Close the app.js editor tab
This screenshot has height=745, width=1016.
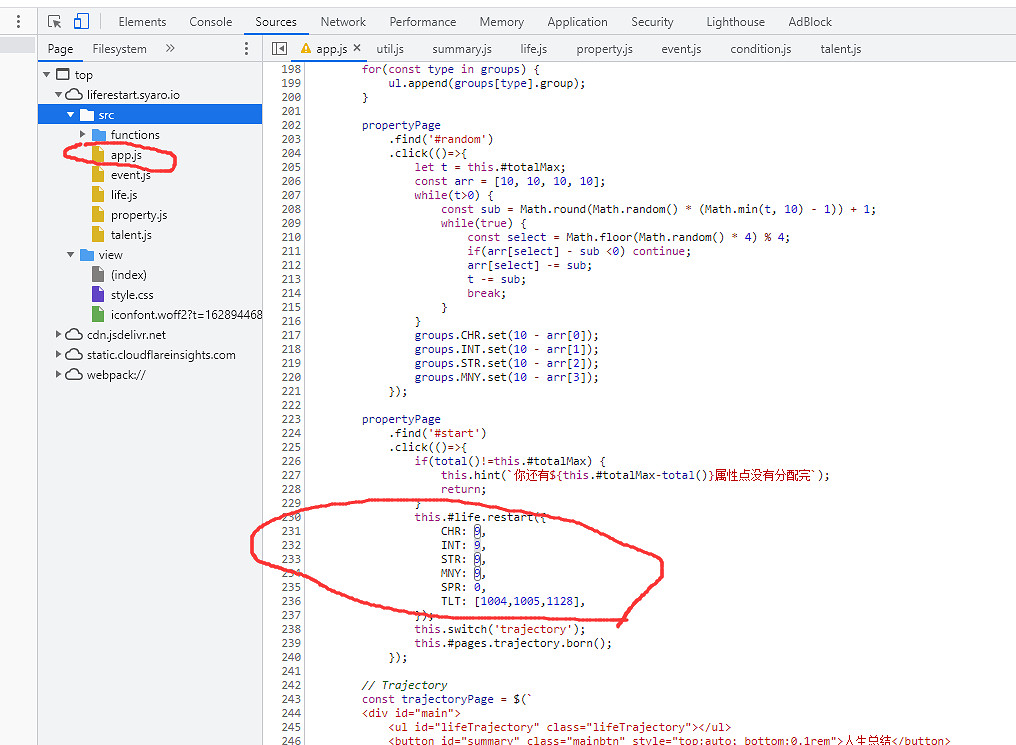click(x=357, y=48)
